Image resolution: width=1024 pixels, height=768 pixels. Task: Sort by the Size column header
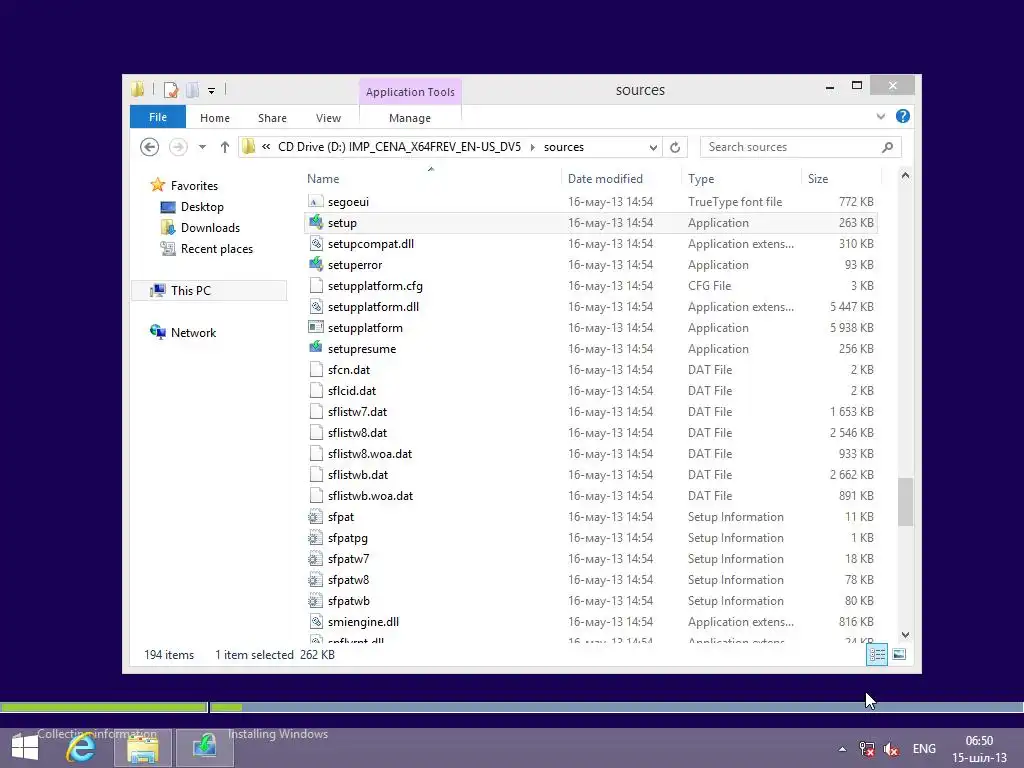tap(818, 178)
